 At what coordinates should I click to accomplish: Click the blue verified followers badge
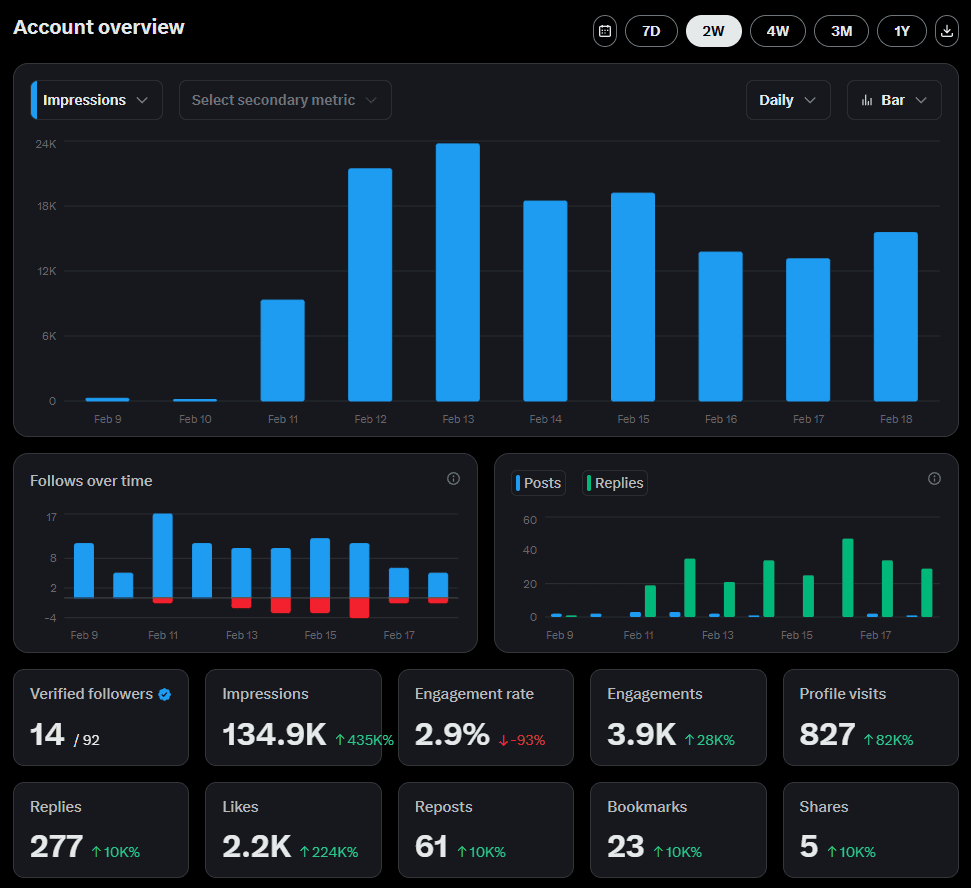pyautogui.click(x=163, y=693)
